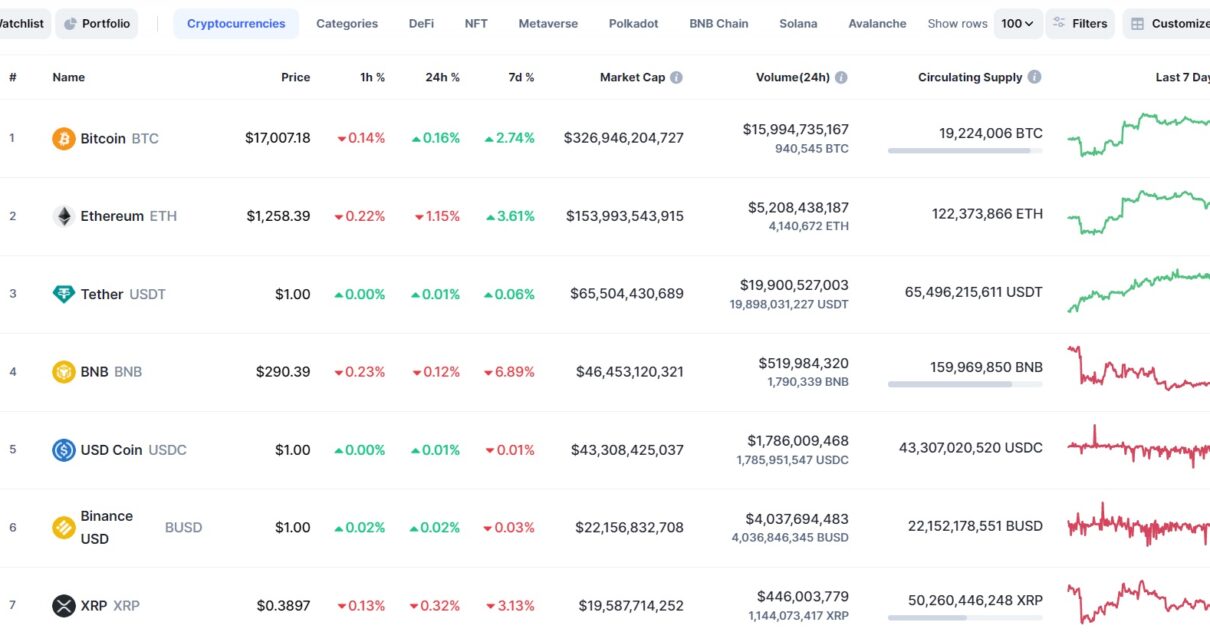This screenshot has height=642, width=1210.
Task: Switch to the BNB Chain tab
Action: coord(719,24)
